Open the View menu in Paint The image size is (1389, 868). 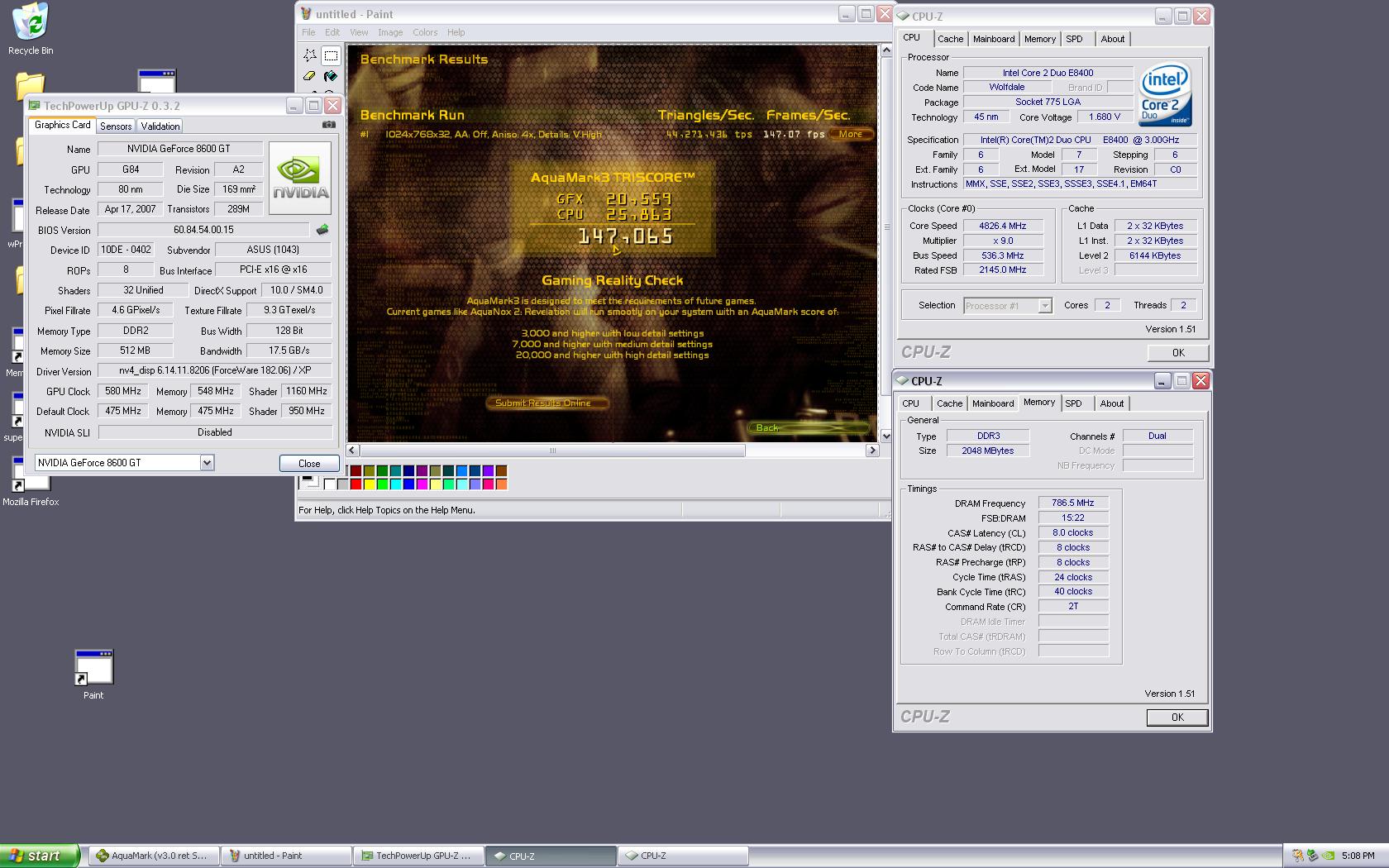pos(359,32)
